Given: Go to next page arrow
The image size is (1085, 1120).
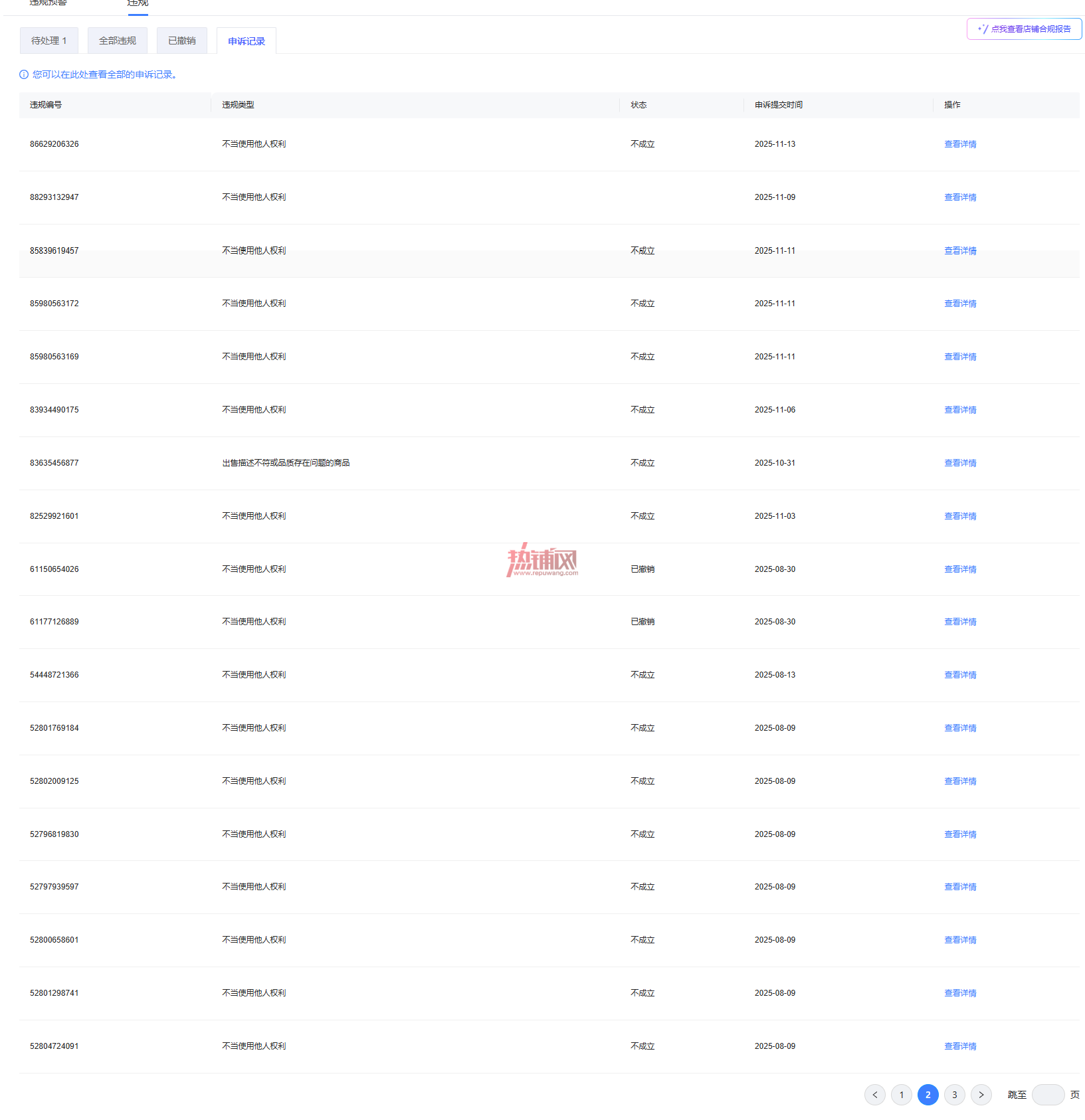Looking at the screenshot, I should pyautogui.click(x=981, y=1095).
